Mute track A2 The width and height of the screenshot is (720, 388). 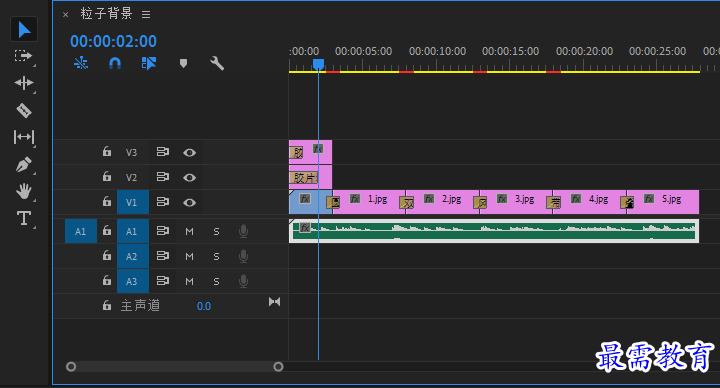point(189,256)
